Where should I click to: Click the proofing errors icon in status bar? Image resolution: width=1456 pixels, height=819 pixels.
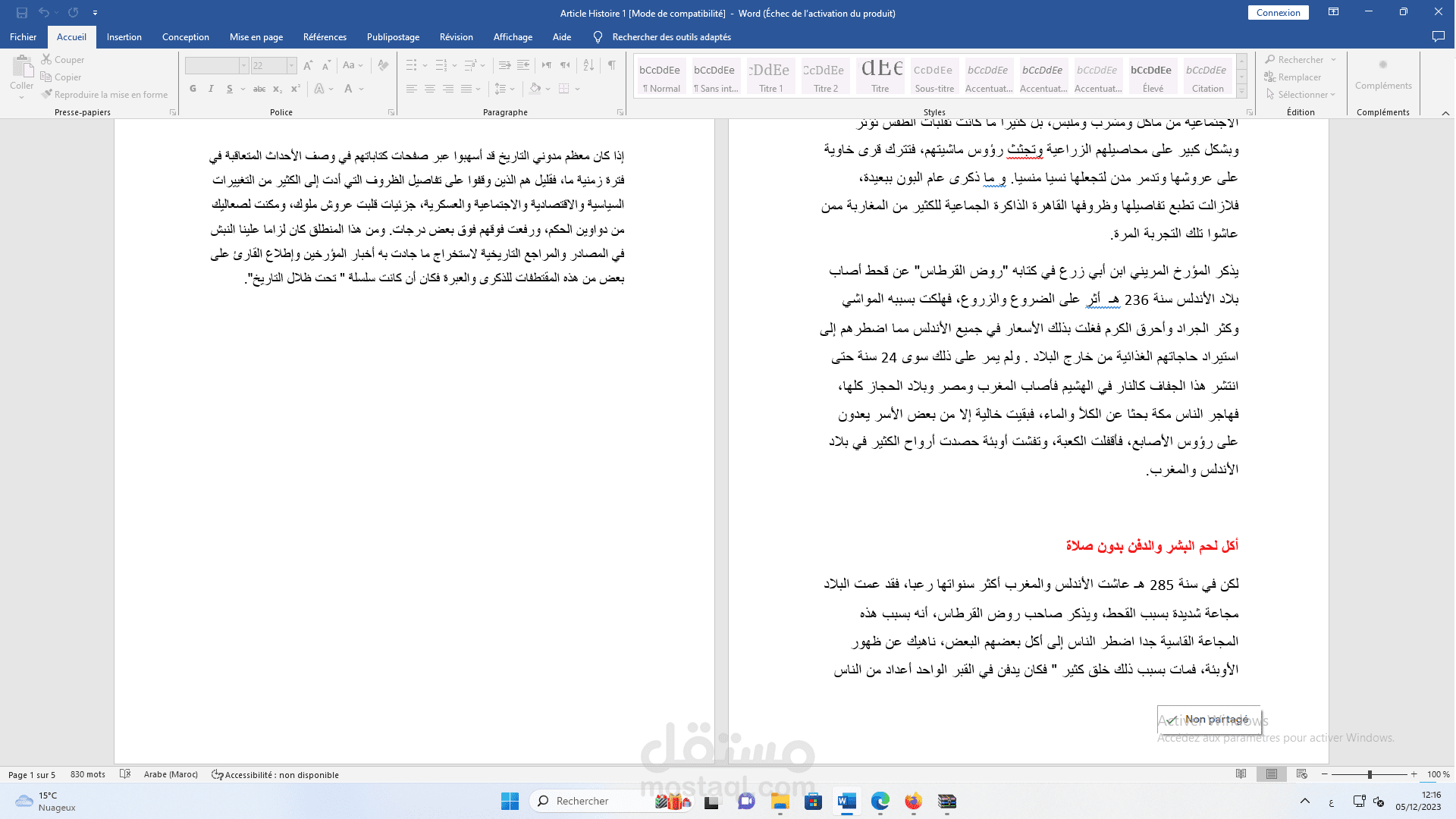[125, 774]
